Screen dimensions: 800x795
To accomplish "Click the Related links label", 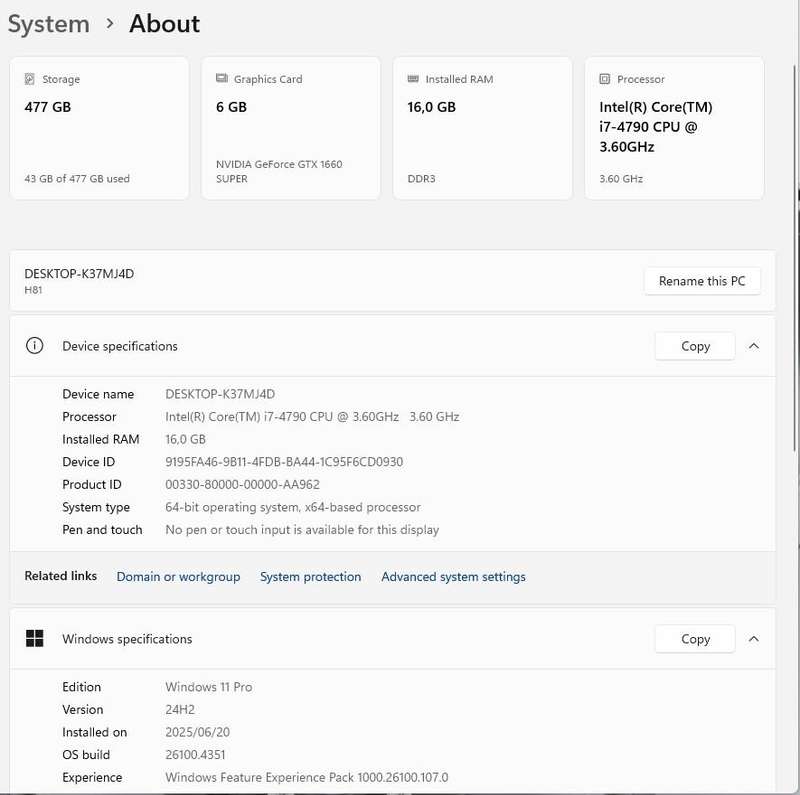I will pos(61,576).
